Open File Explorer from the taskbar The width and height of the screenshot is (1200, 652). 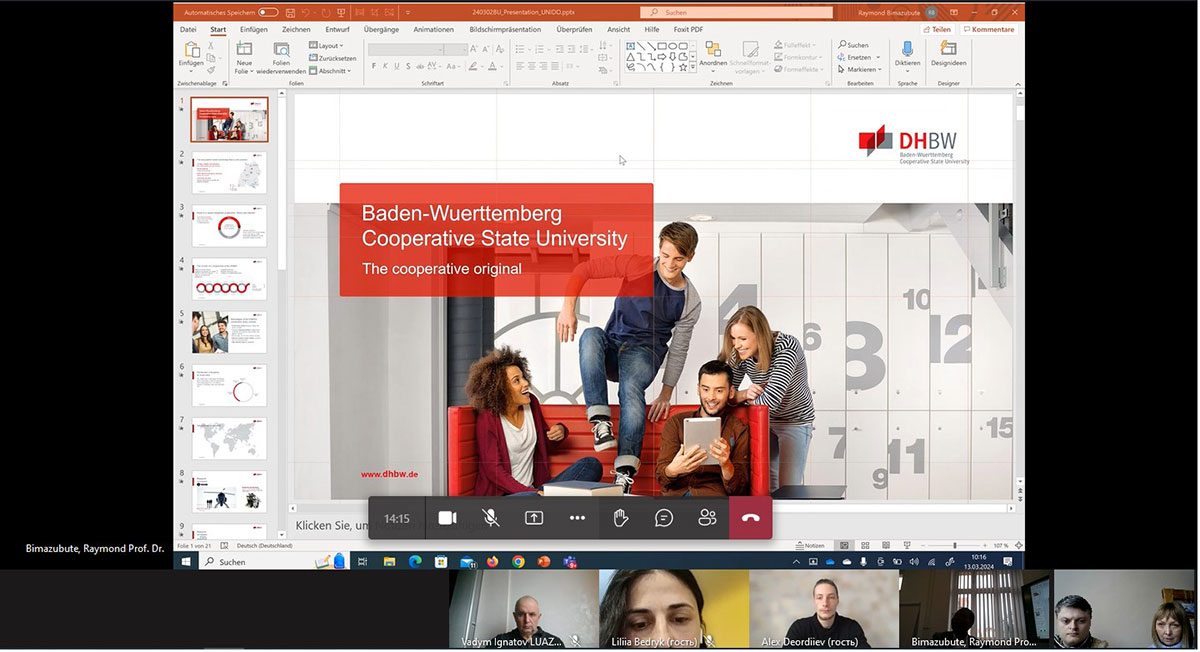pyautogui.click(x=389, y=562)
